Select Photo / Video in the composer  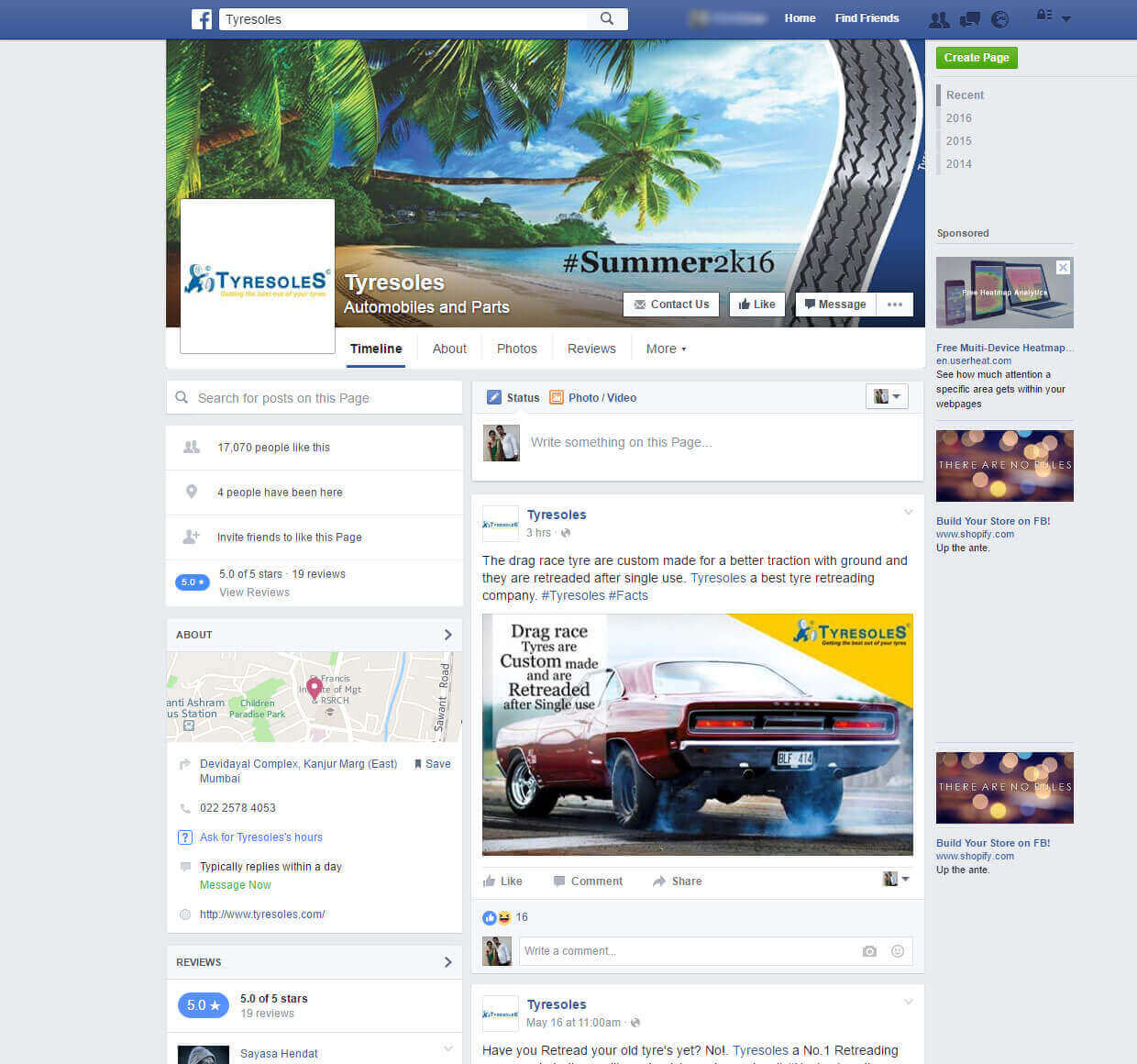click(592, 397)
